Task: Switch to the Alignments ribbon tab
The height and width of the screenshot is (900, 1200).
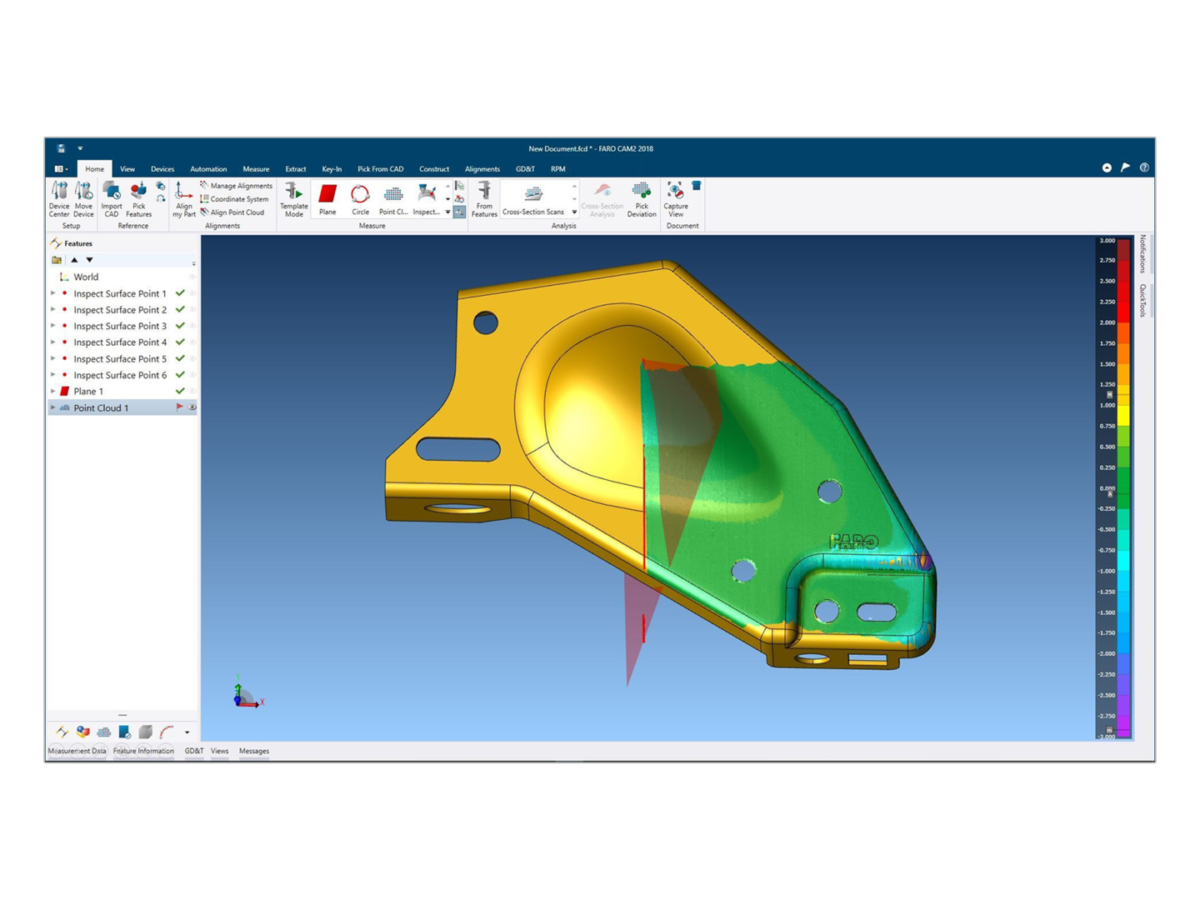Action: (x=482, y=168)
